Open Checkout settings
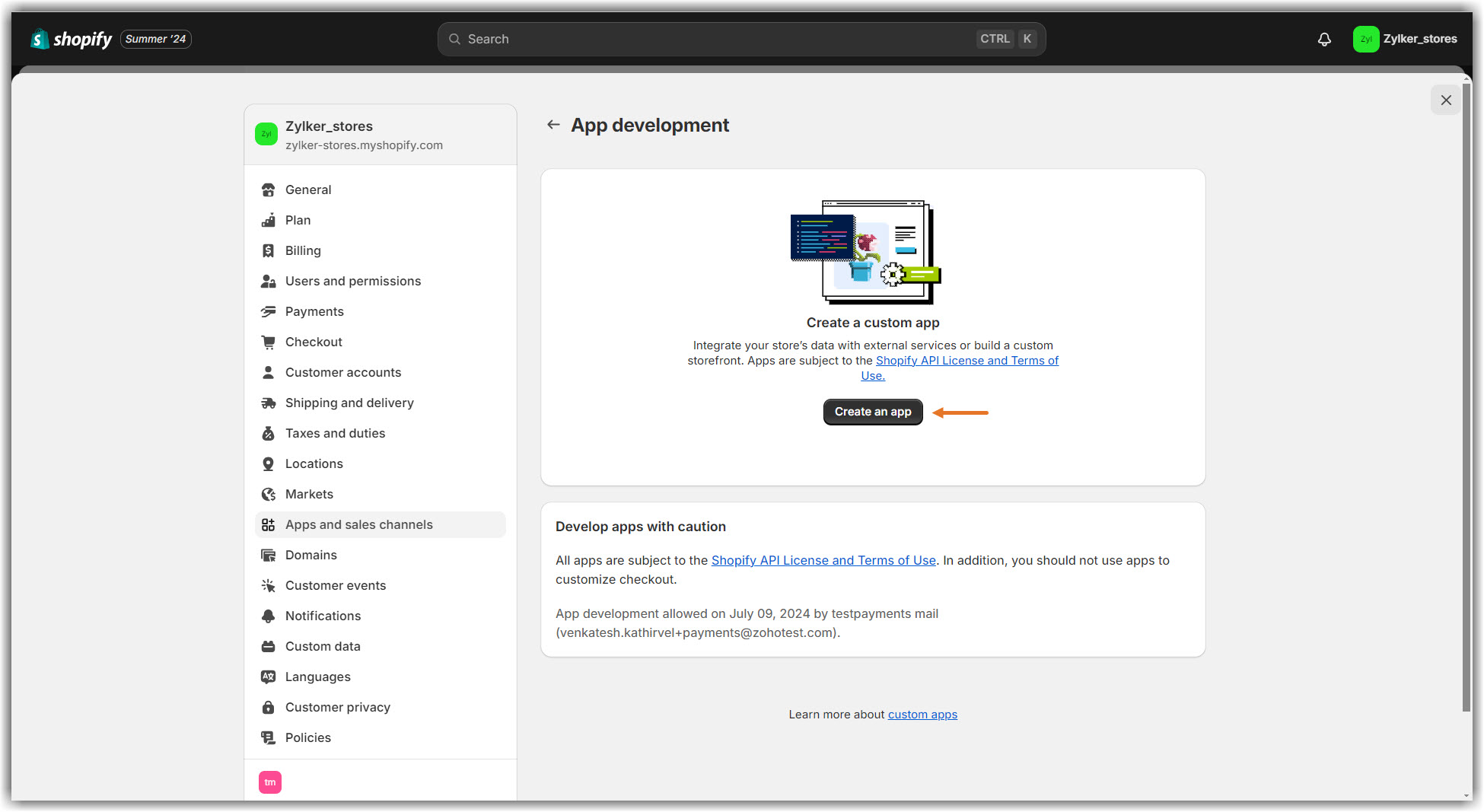 [381, 342]
